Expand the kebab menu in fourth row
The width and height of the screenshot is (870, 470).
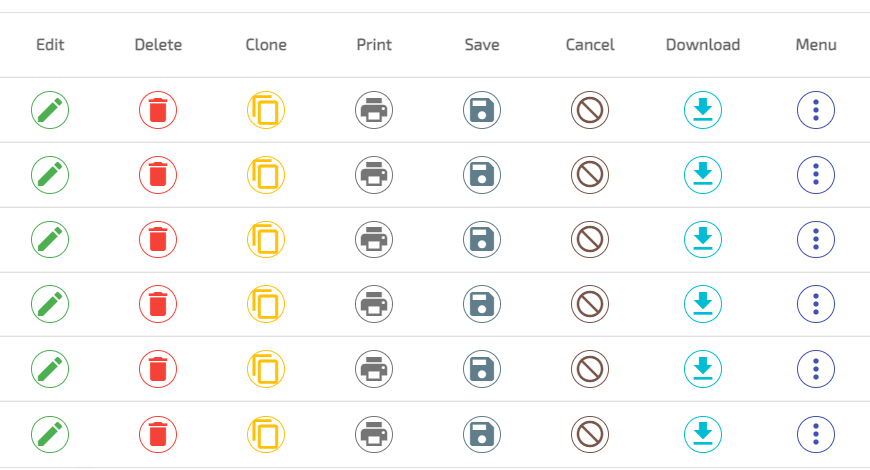click(816, 304)
